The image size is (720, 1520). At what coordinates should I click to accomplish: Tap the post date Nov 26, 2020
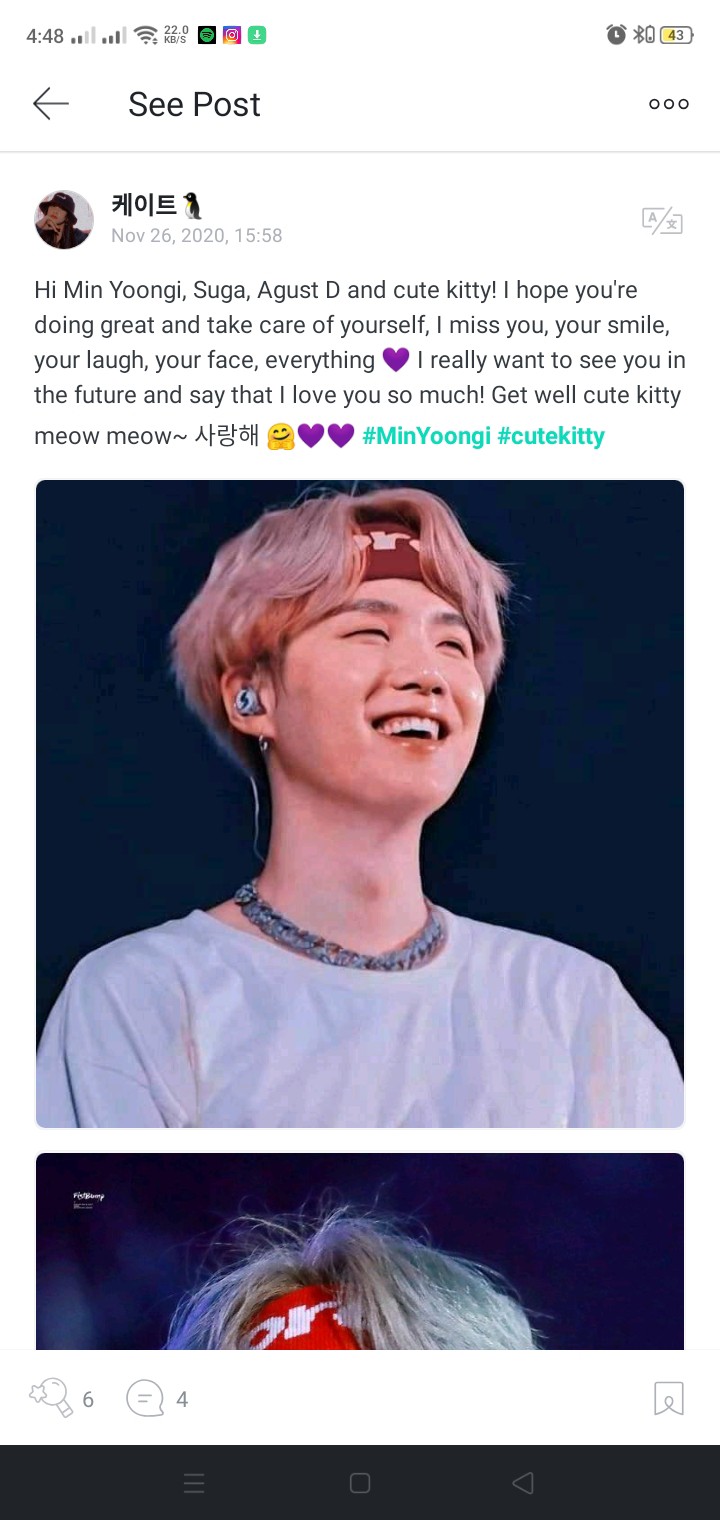tap(197, 236)
